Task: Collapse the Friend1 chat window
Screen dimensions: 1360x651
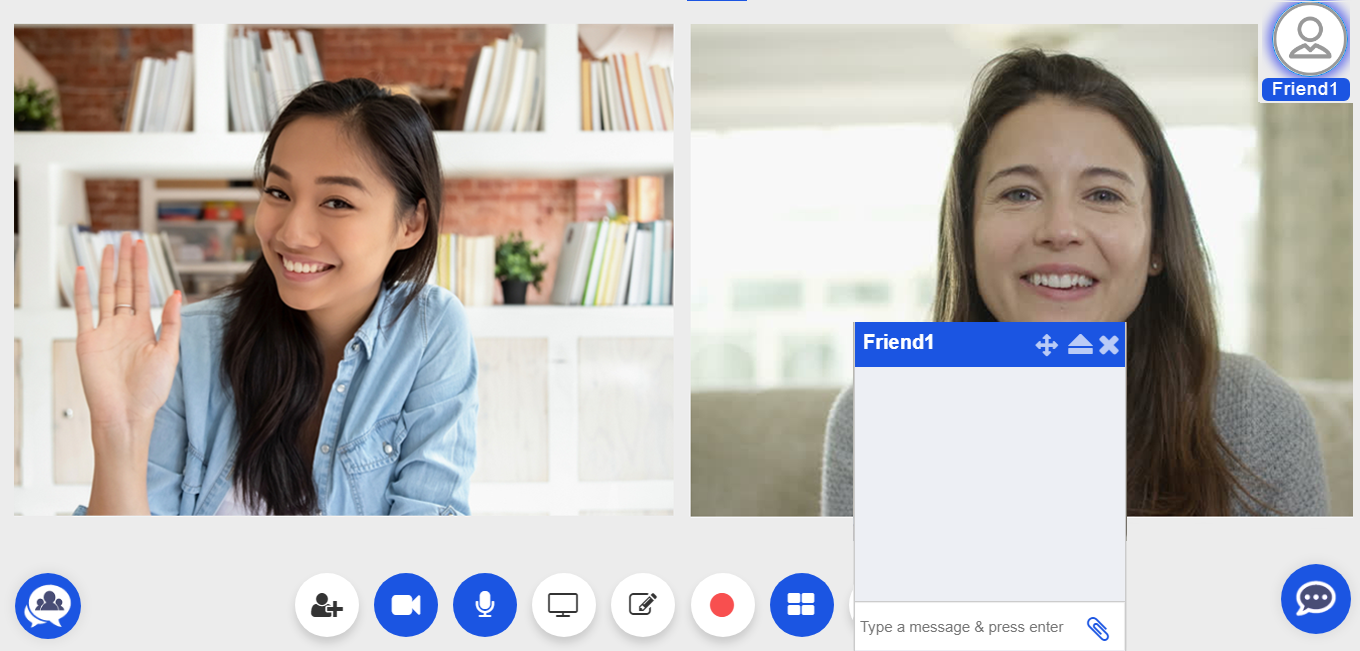Action: [1080, 345]
